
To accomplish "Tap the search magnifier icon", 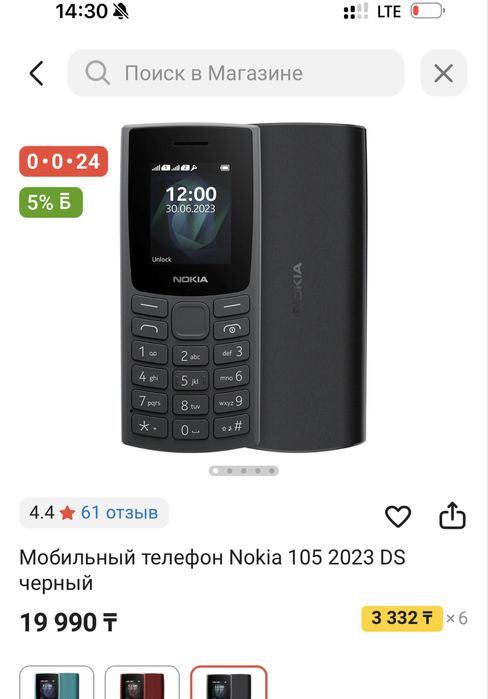I will click(98, 73).
